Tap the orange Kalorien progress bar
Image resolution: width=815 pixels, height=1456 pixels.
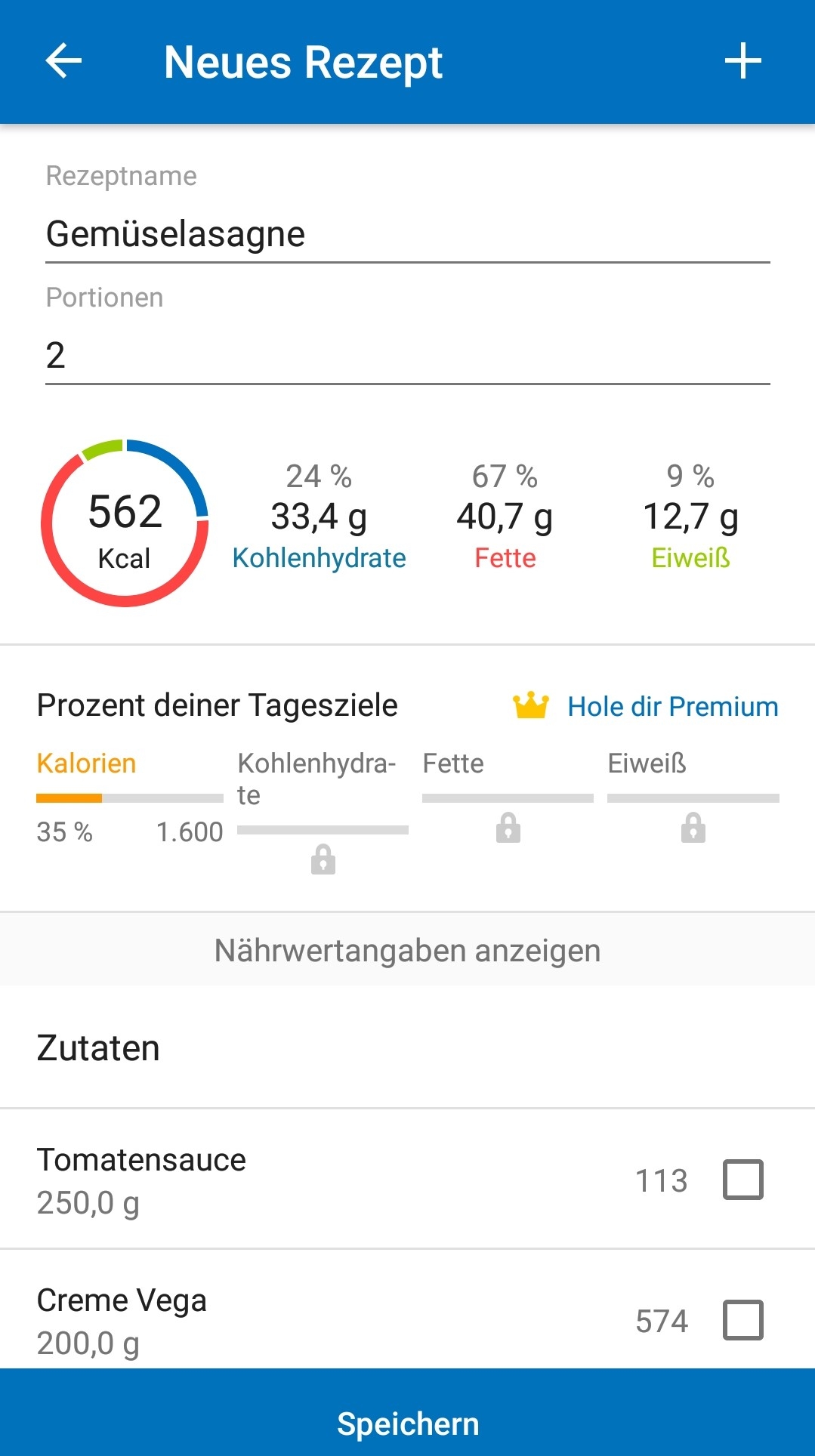pyautogui.click(x=128, y=798)
